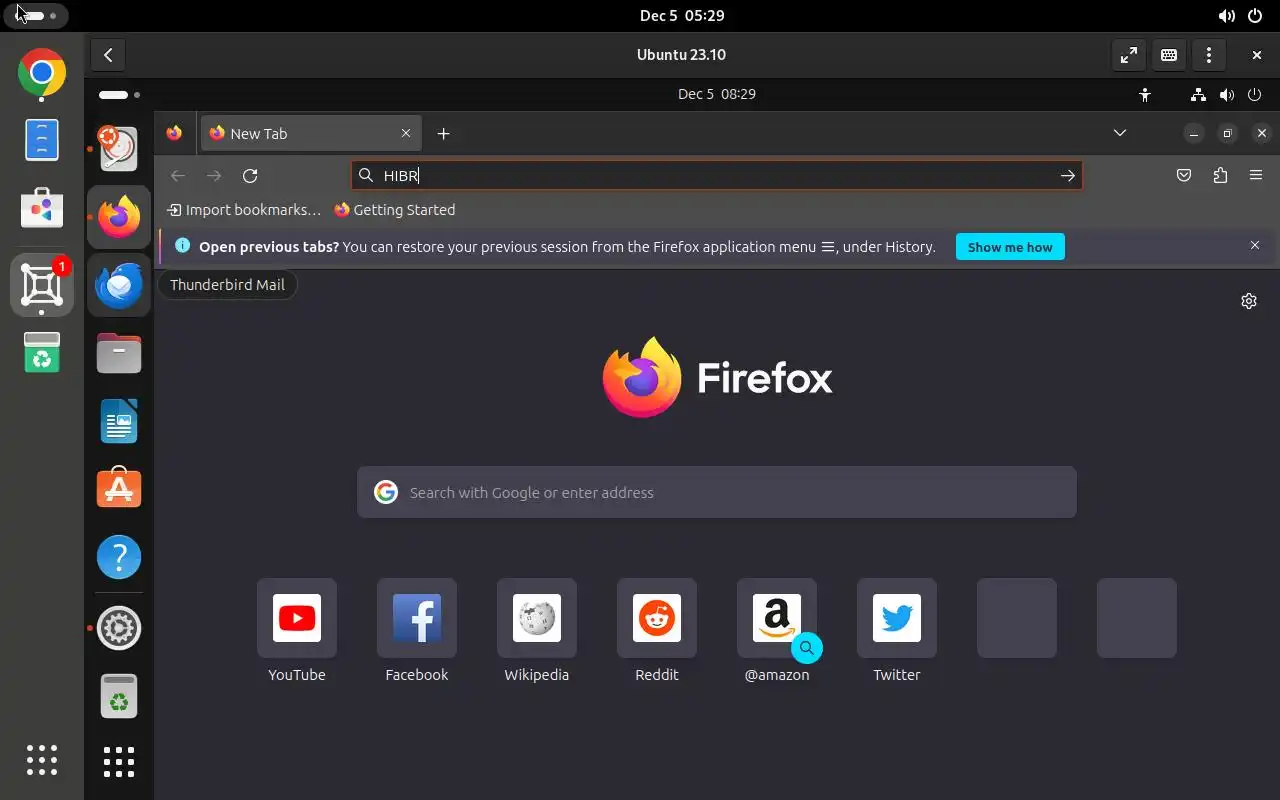Image resolution: width=1280 pixels, height=800 pixels.
Task: Open the power menu in Ubuntu top bar
Action: 1255,95
